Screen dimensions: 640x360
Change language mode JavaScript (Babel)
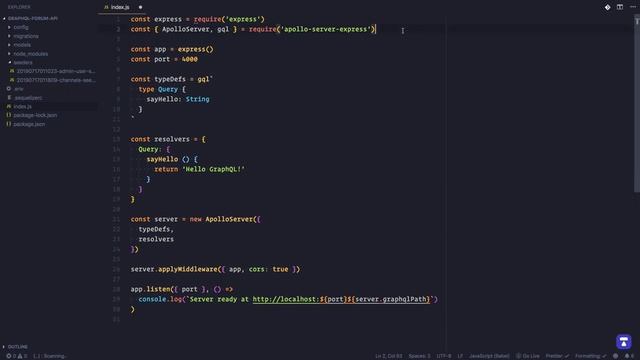tap(489, 356)
